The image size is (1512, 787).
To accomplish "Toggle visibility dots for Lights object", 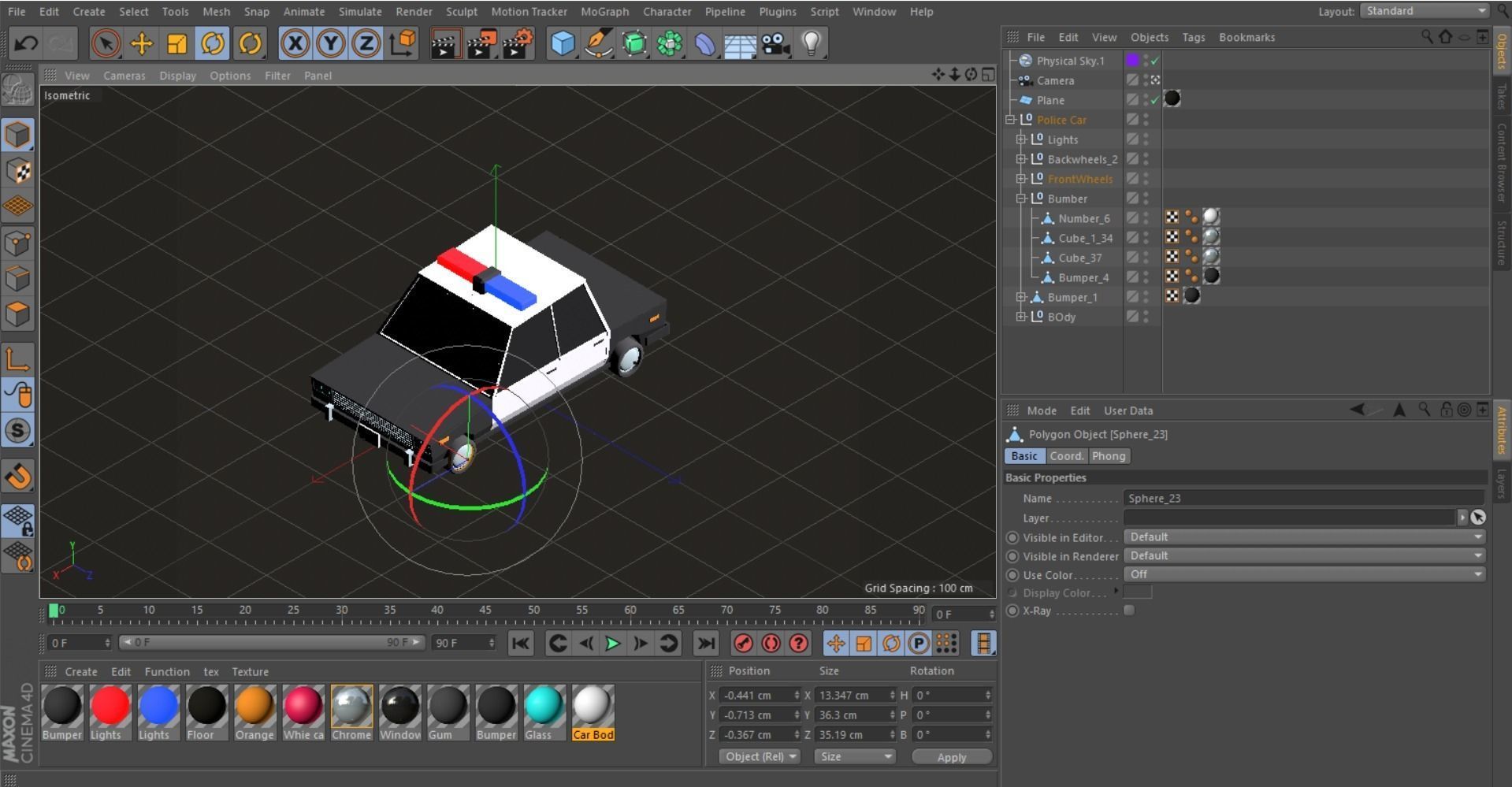I will [x=1146, y=139].
